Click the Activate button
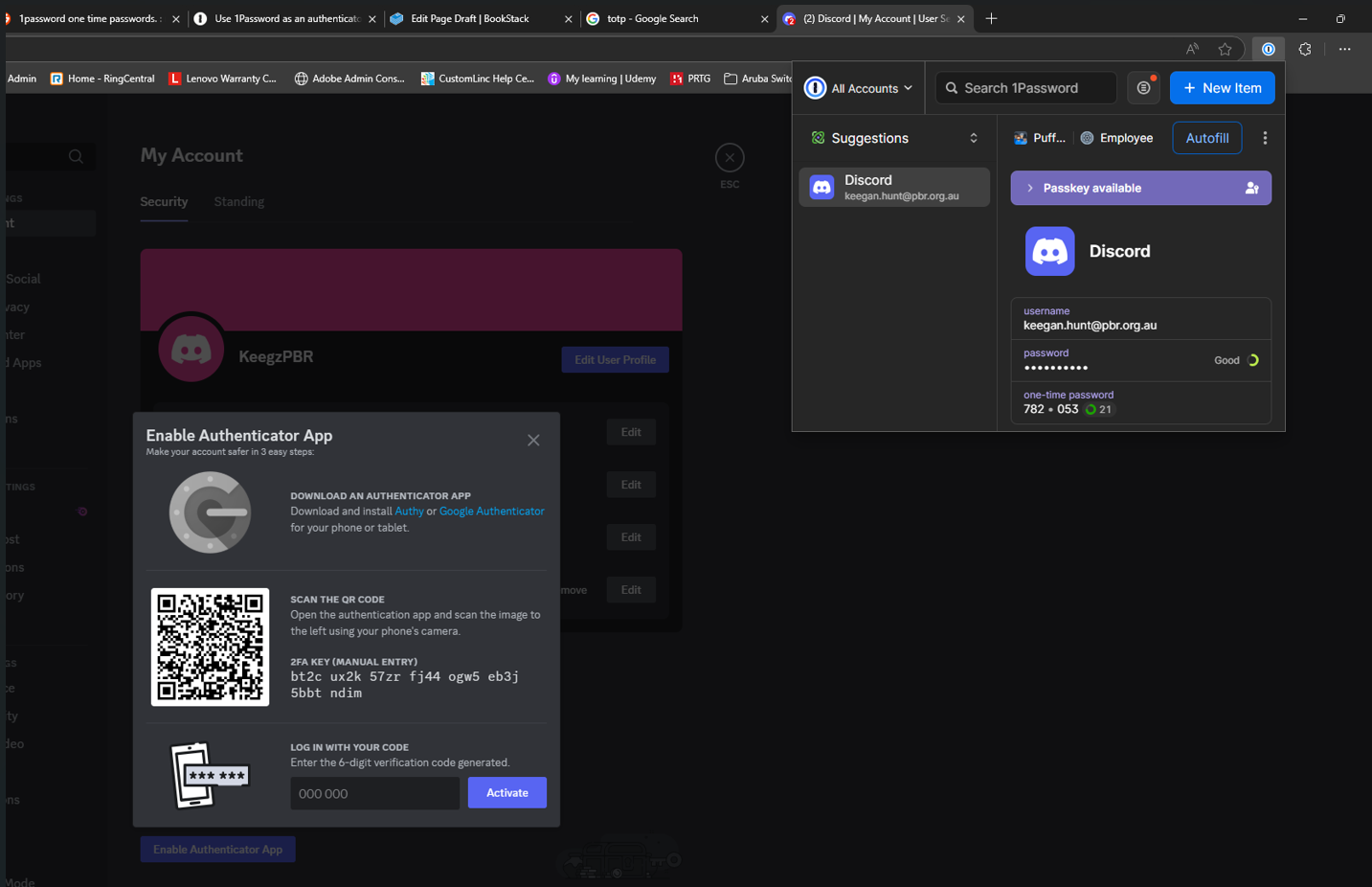The width and height of the screenshot is (1372, 887). pyautogui.click(x=507, y=792)
